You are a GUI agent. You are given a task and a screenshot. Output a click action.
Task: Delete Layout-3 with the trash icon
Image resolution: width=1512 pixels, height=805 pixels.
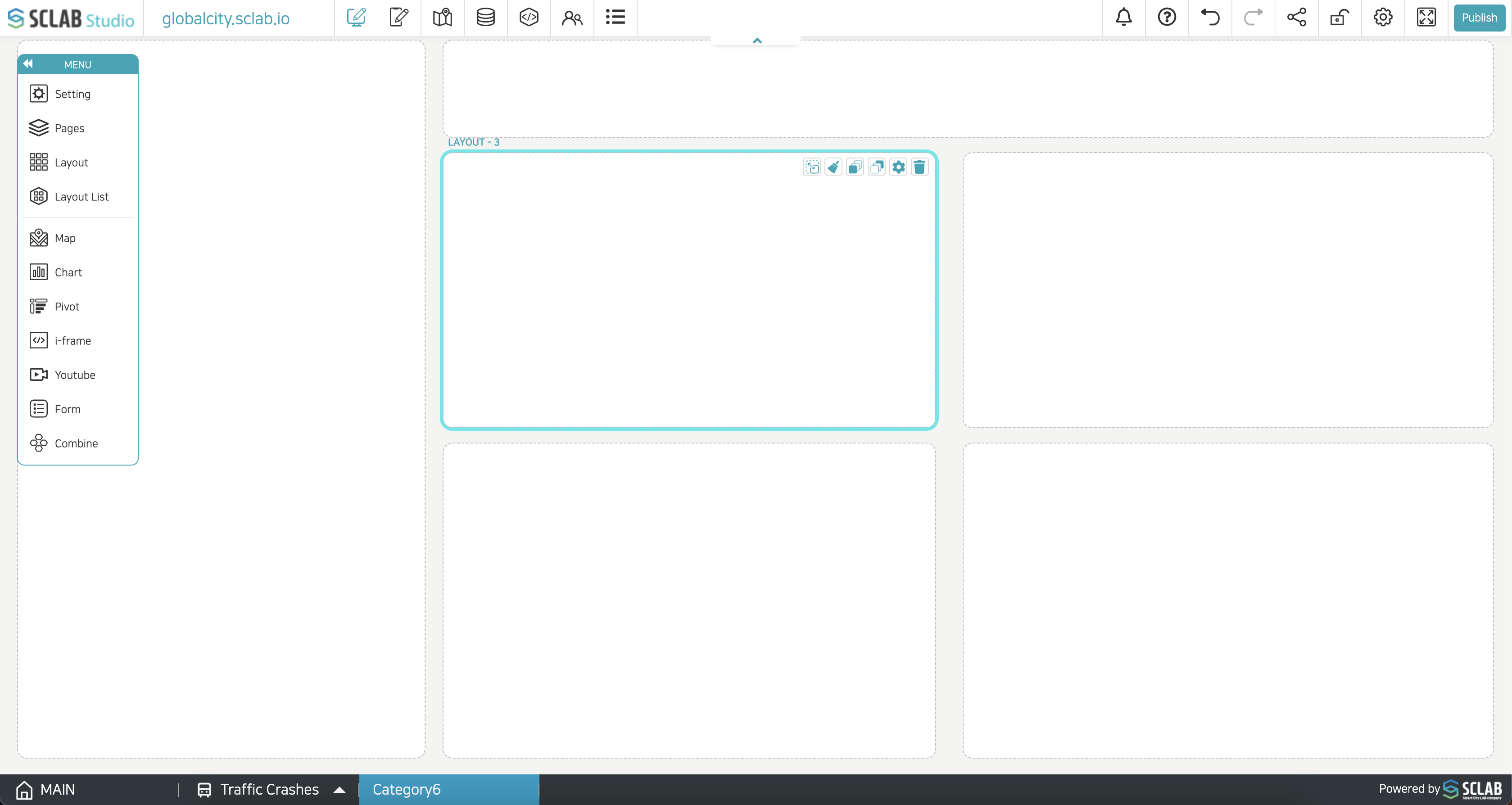click(920, 167)
